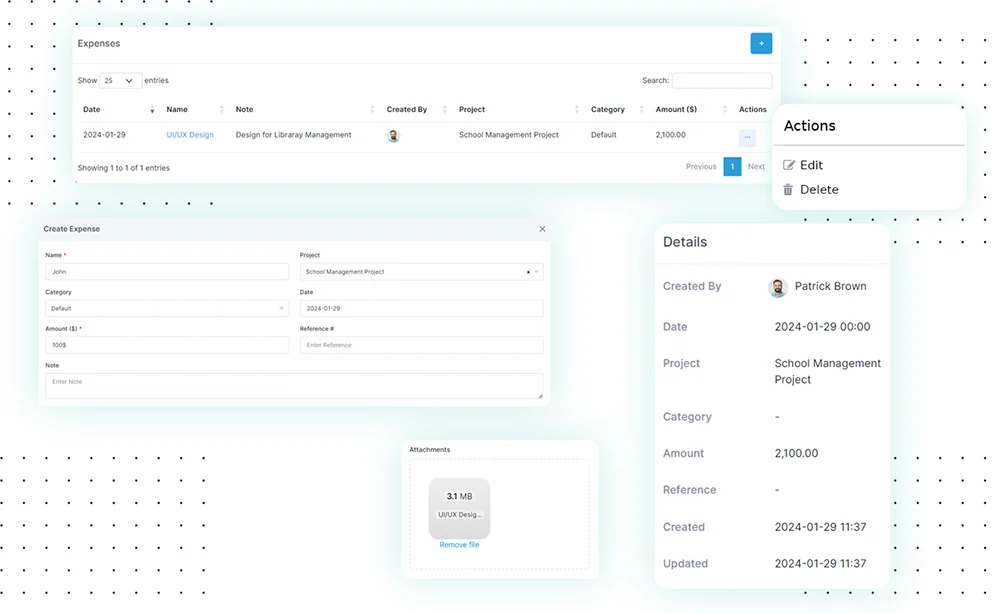
Task: Click the Enter Note text area
Action: tap(294, 385)
